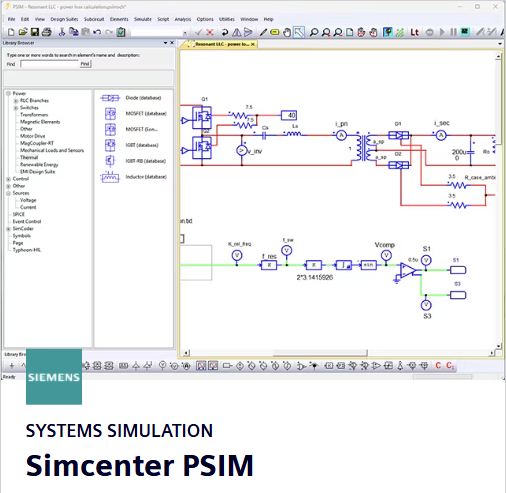Expand the Switches node
506x493 pixels.
point(16,108)
